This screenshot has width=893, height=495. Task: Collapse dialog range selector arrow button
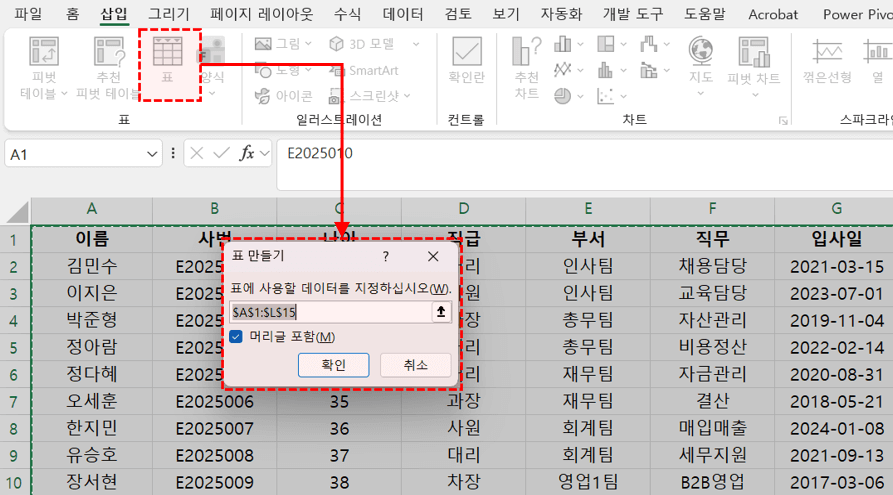(x=441, y=312)
